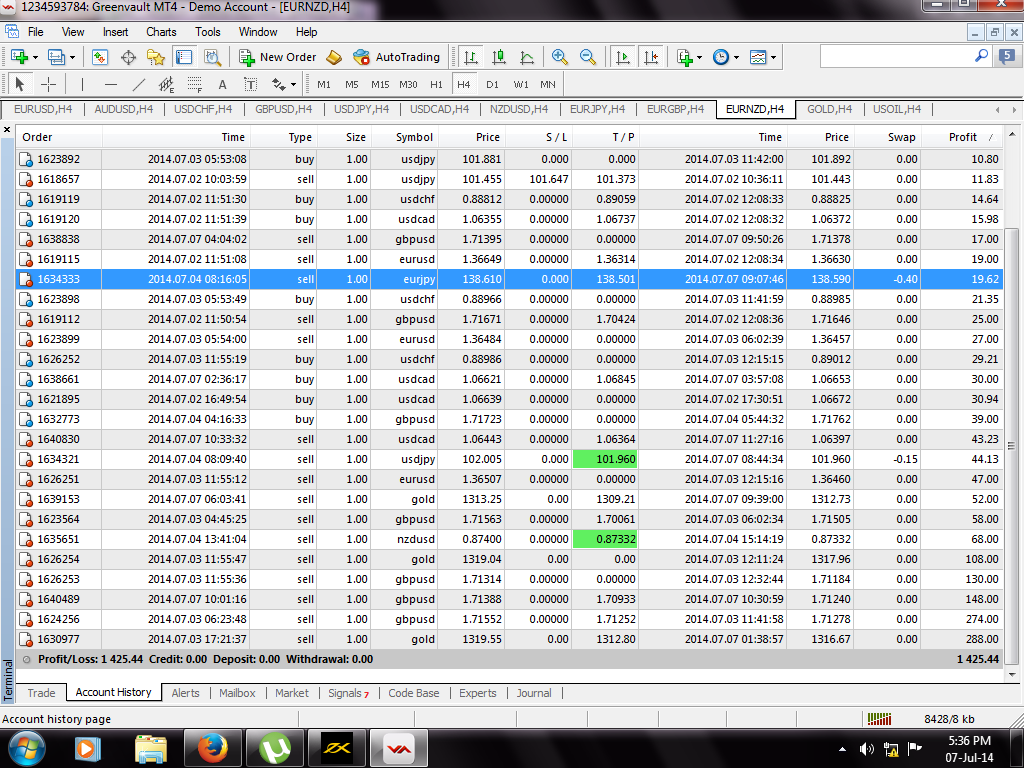Toggle chart auto scroll icon
Screen dimensions: 1024x768
click(x=623, y=57)
